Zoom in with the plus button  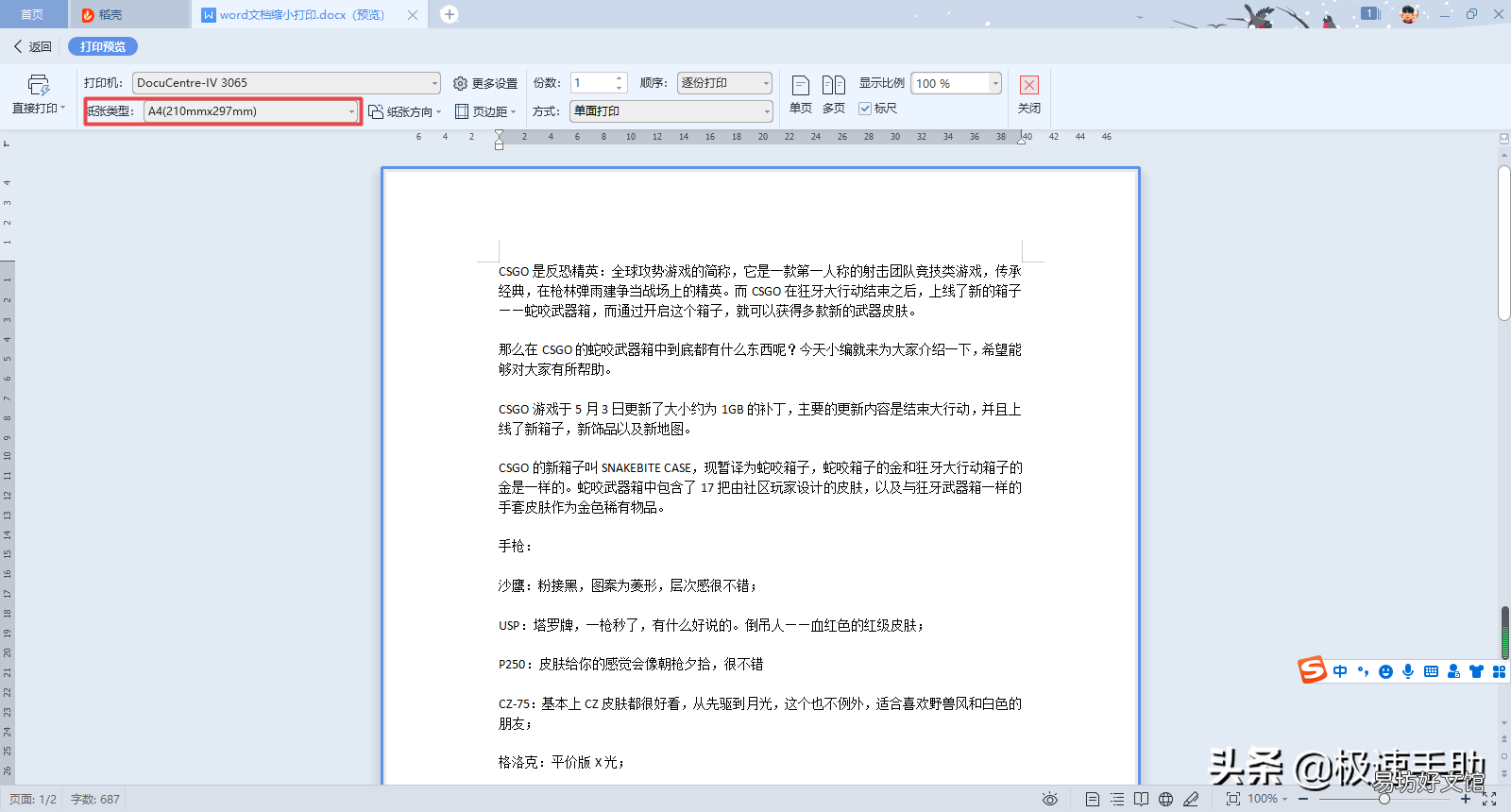(x=1465, y=799)
